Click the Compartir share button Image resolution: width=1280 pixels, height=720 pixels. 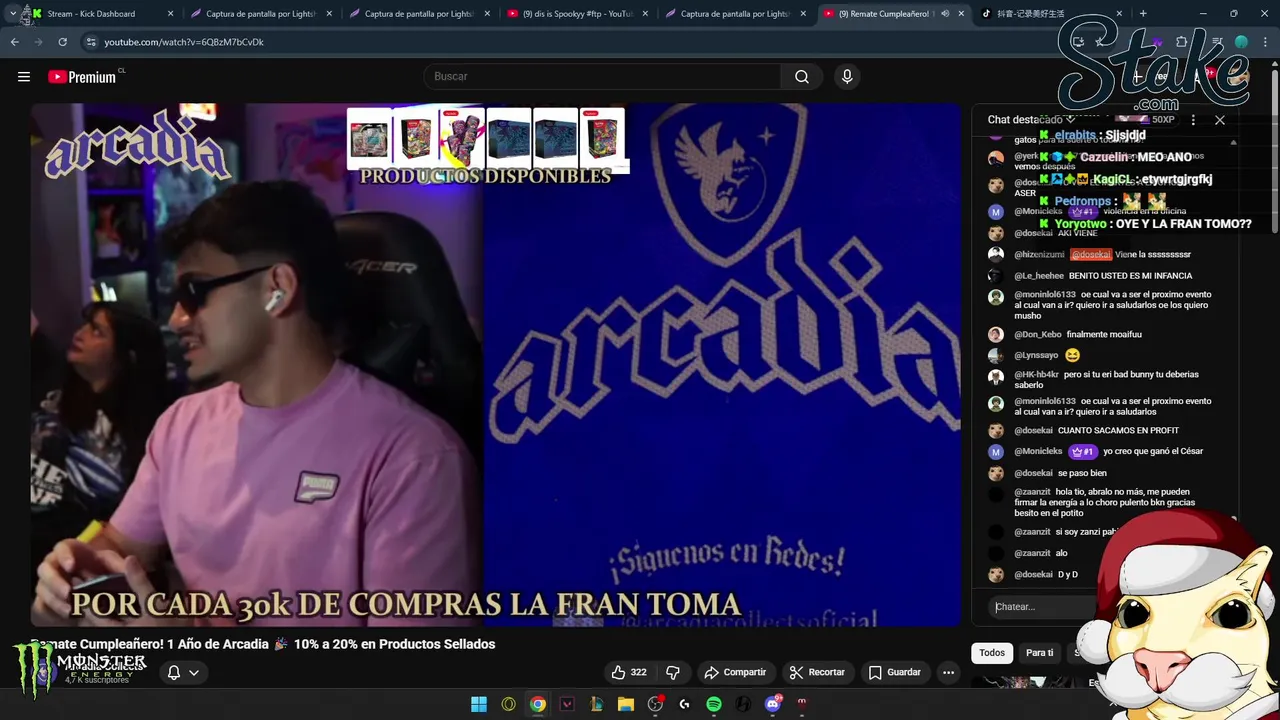[x=735, y=672]
